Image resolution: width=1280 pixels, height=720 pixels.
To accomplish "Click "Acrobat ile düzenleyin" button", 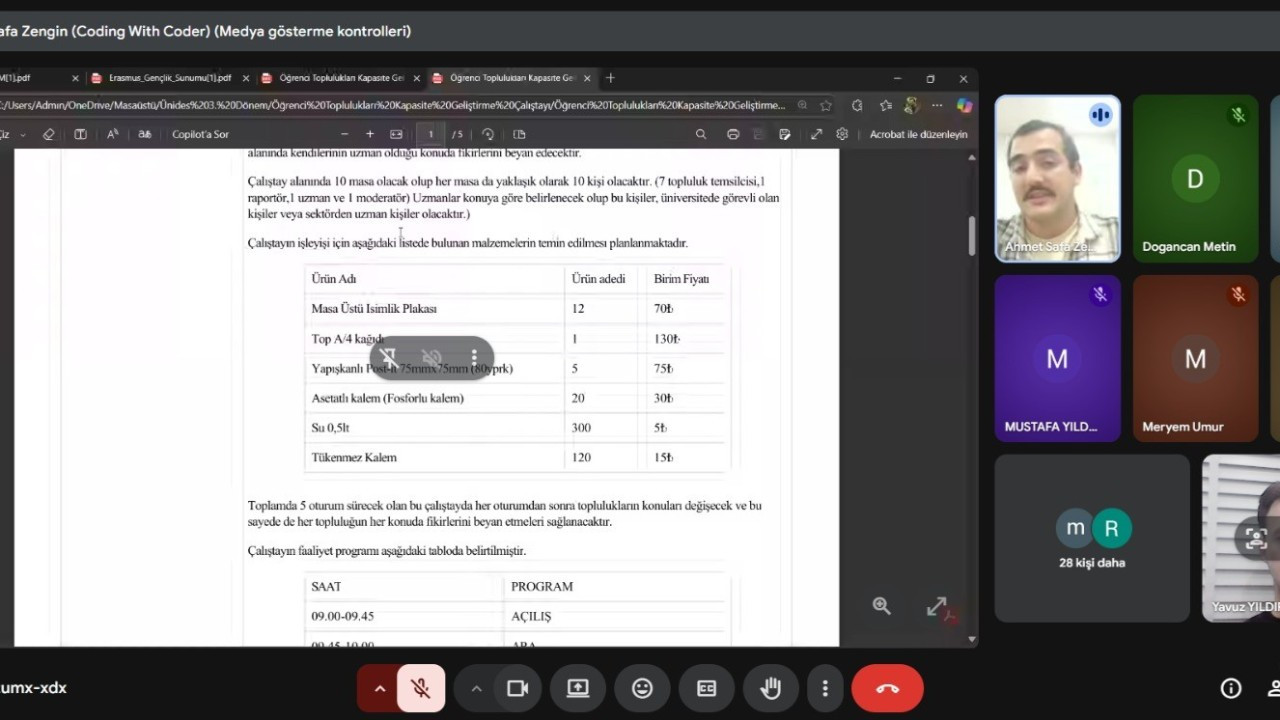I will [918, 134].
